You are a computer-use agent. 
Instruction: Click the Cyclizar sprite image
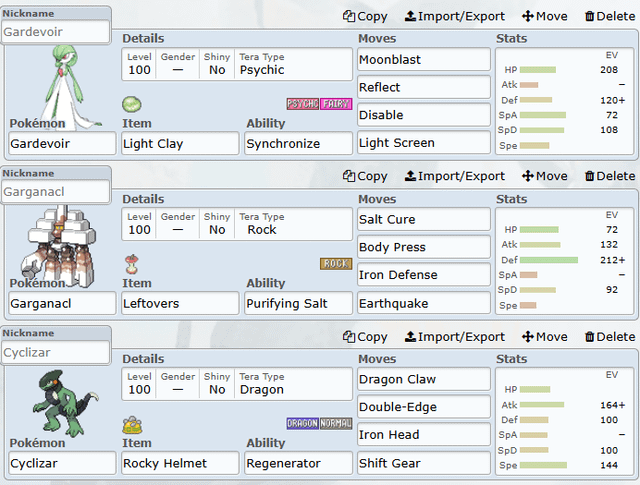65,403
